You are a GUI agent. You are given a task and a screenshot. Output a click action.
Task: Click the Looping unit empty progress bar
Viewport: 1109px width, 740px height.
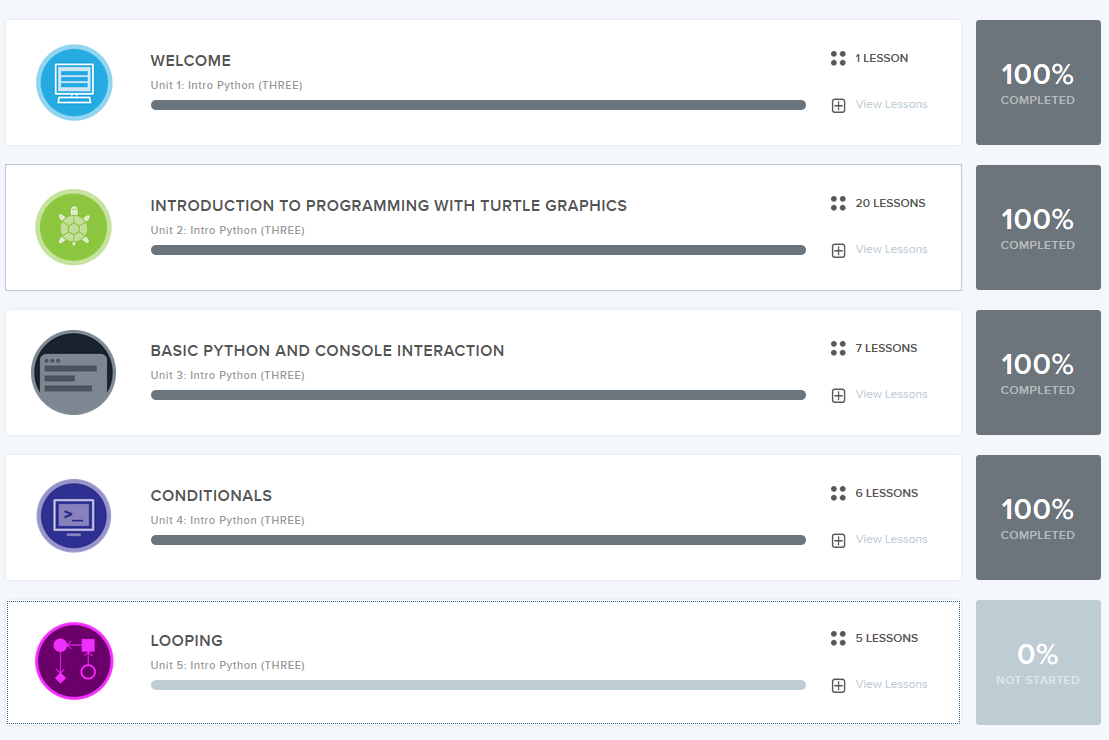478,685
